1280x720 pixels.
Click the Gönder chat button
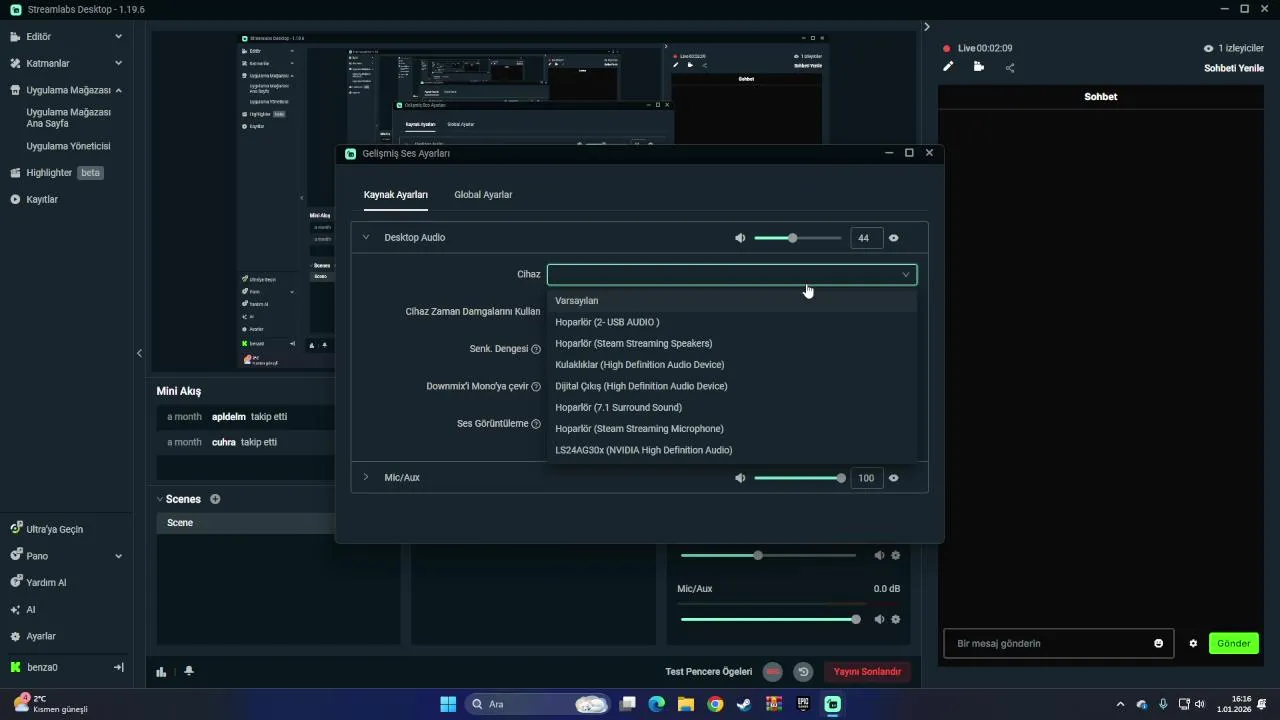coord(1233,643)
